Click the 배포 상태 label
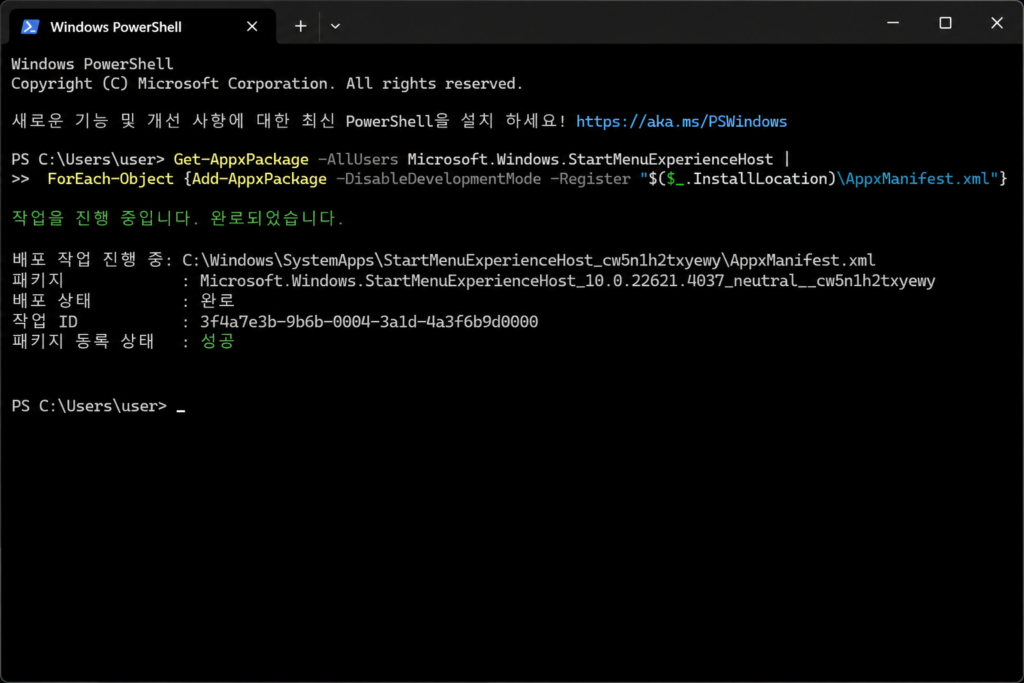Viewport: 1024px width, 683px height. [x=52, y=300]
